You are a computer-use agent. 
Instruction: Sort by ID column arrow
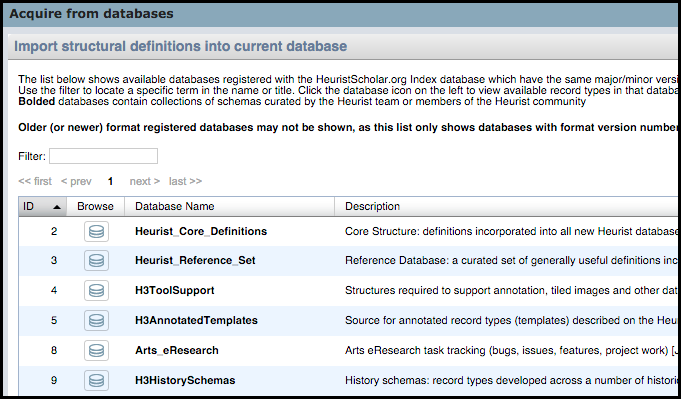[56, 207]
